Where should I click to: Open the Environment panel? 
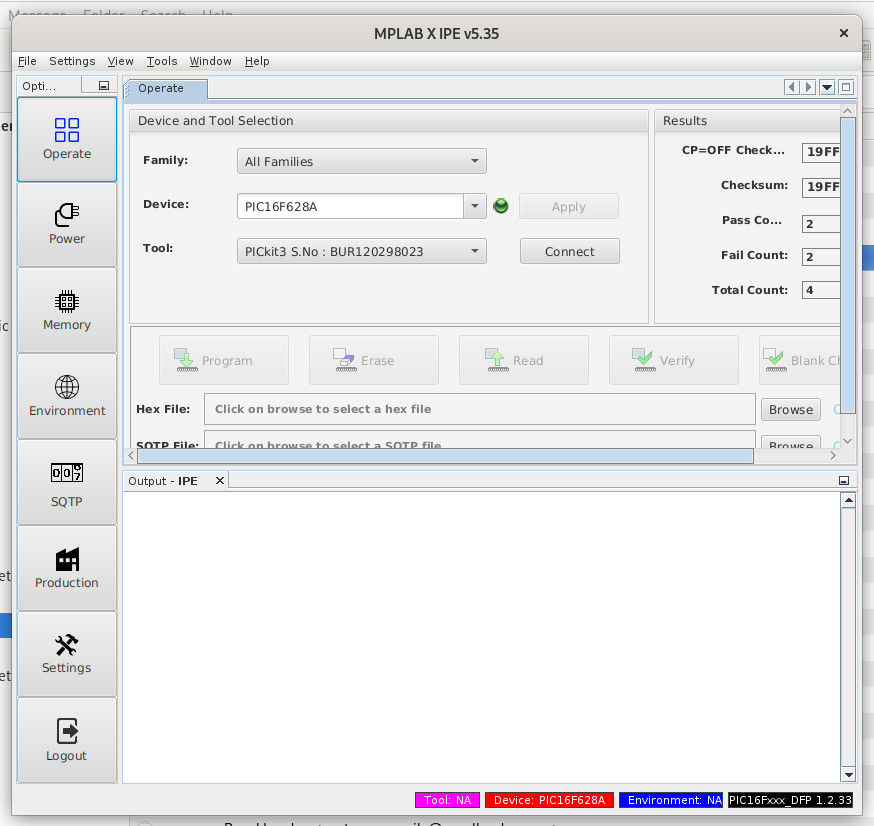[x=67, y=396]
